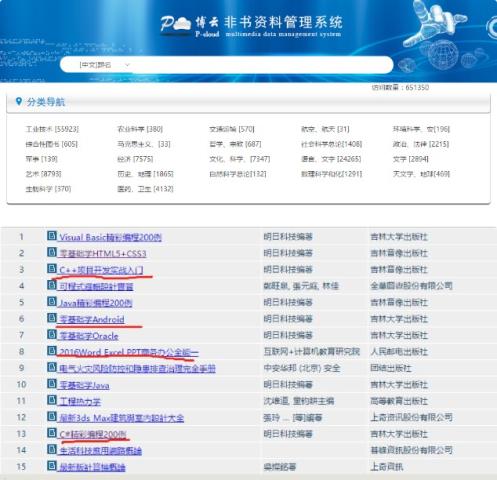This screenshot has height=480, width=497.
Task: Open the C#精彩编程200例 title link
Action: pos(93,434)
